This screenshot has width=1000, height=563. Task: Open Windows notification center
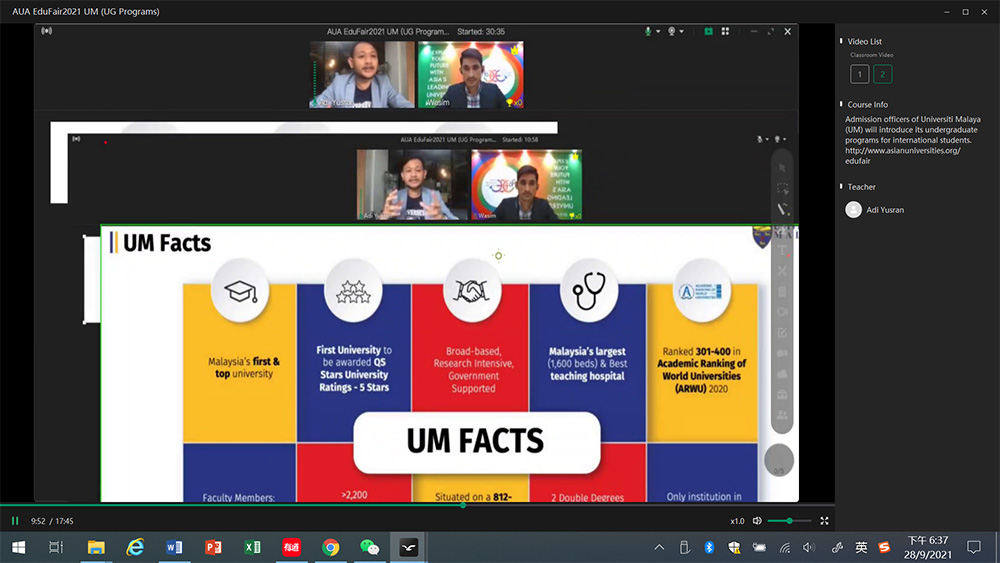point(974,547)
